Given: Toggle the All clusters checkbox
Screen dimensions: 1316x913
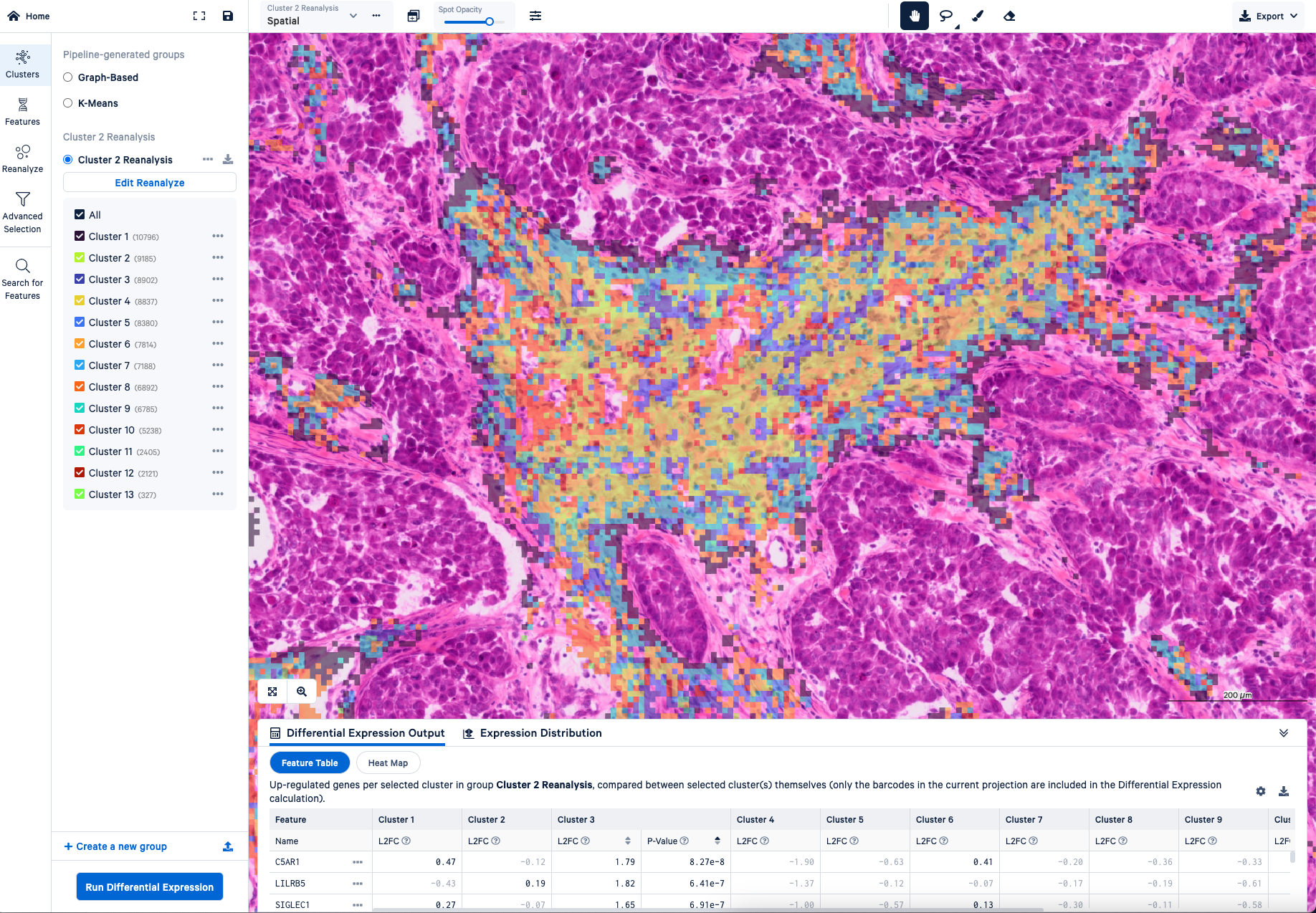Looking at the screenshot, I should click(79, 214).
